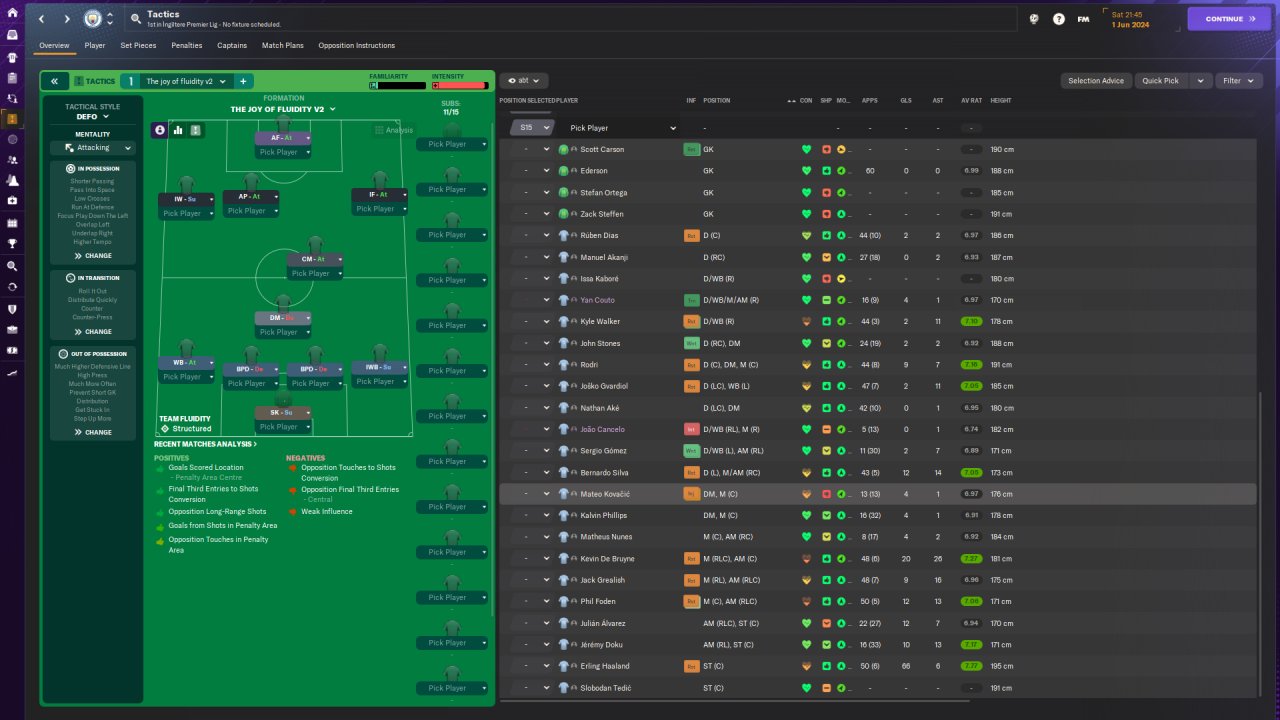Image resolution: width=1280 pixels, height=720 pixels.
Task: Open the Transfers icon in the sidebar
Action: point(12,287)
